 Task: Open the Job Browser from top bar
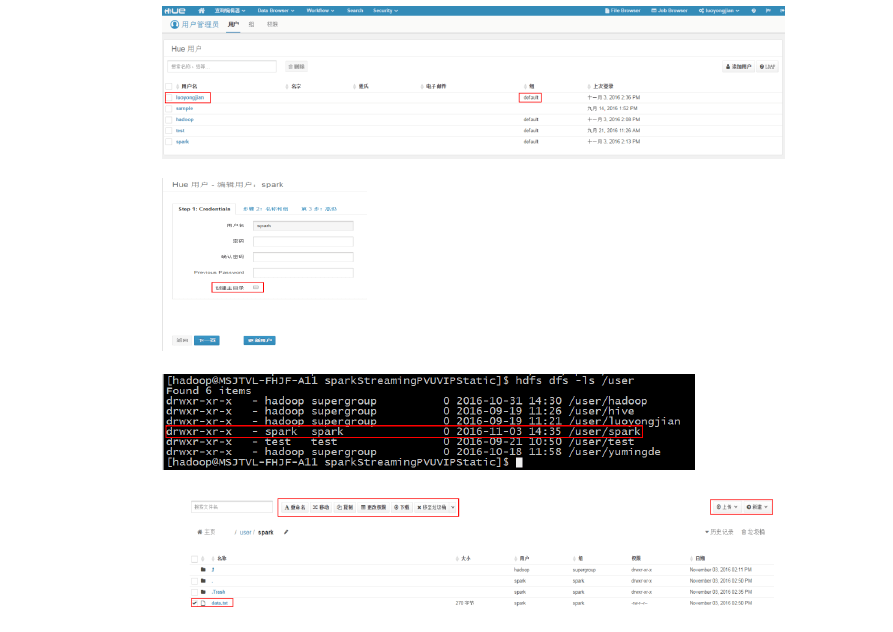(669, 11)
